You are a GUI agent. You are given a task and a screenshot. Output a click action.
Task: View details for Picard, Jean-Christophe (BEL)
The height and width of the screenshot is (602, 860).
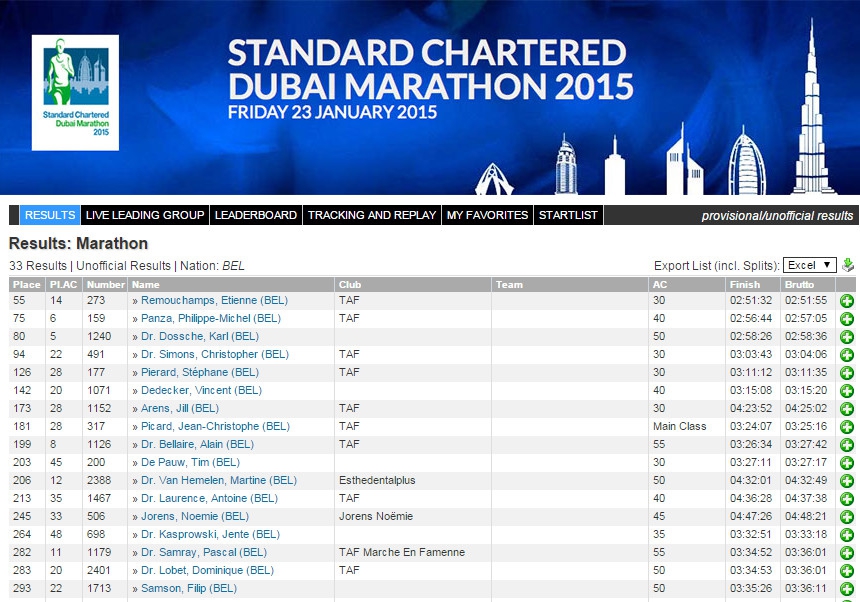click(x=216, y=427)
